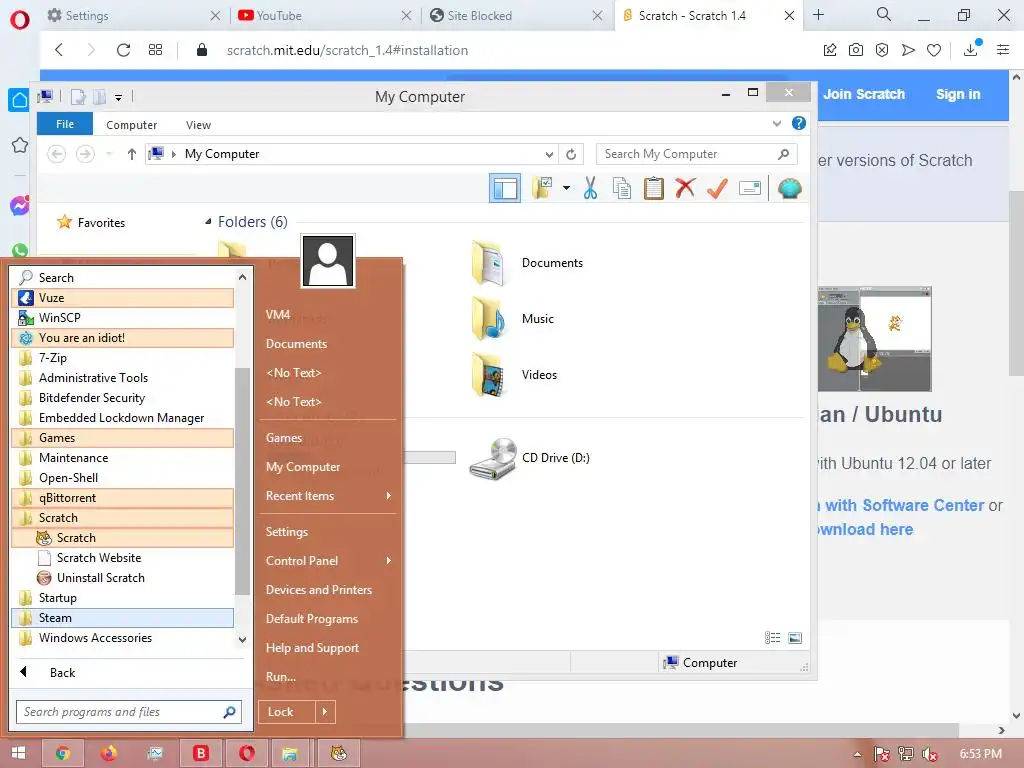The height and width of the screenshot is (768, 1024).
Task: Click the Opera heart bookmark icon
Action: 934,50
